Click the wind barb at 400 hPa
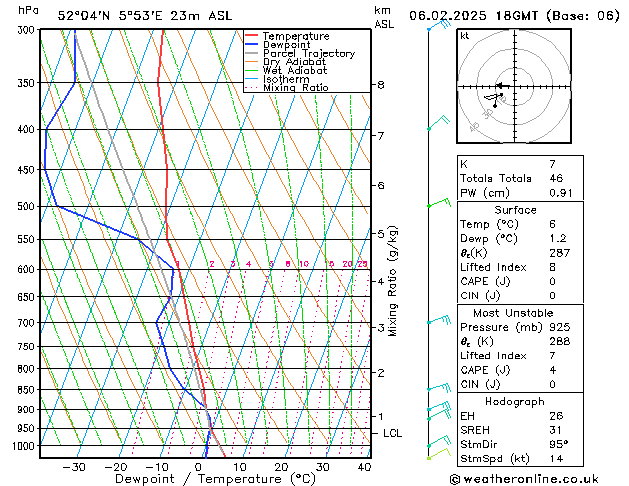 click(438, 122)
